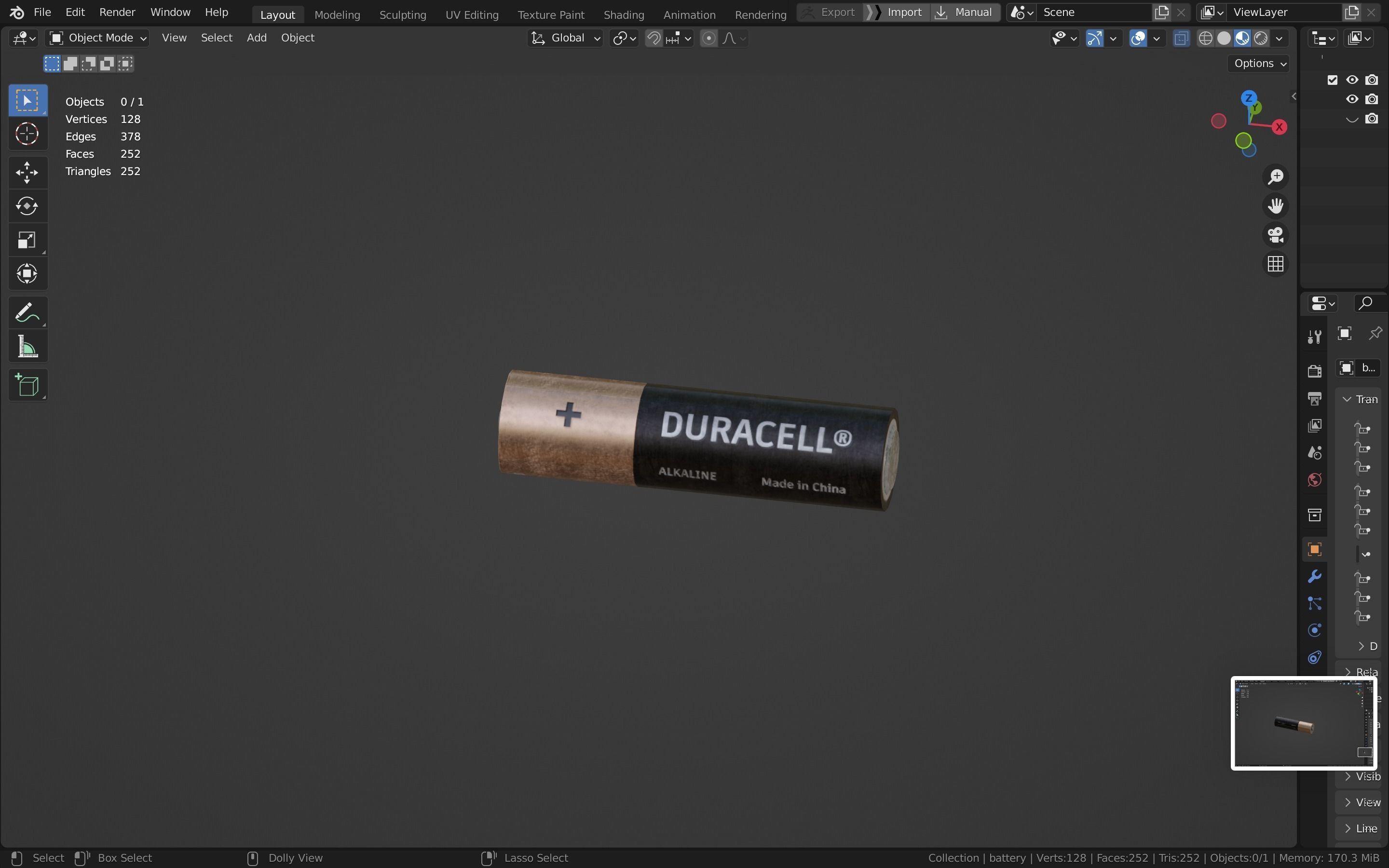Open the Object Constraints tab
Screen dimensions: 1389x868
coord(1314,657)
